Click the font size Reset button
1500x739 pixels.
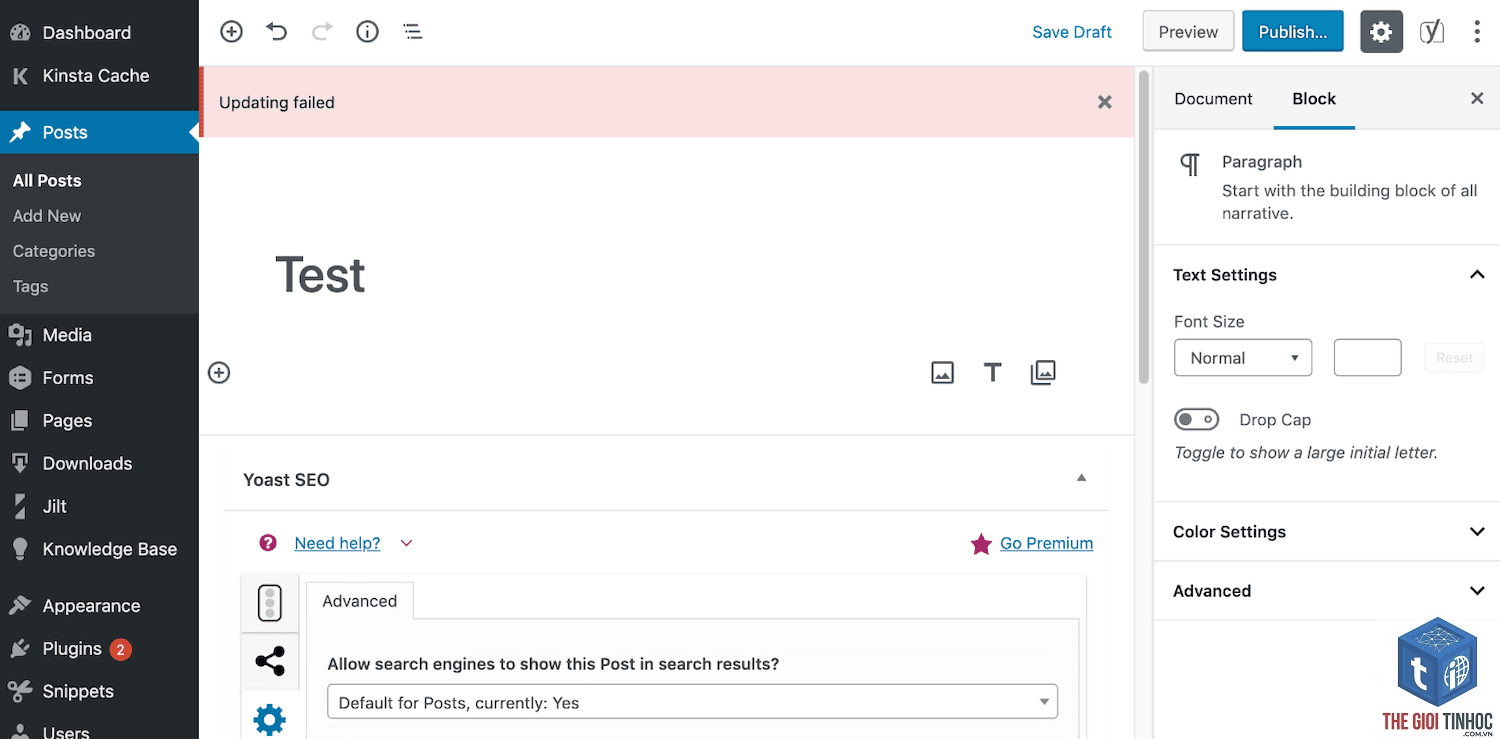[x=1455, y=358]
